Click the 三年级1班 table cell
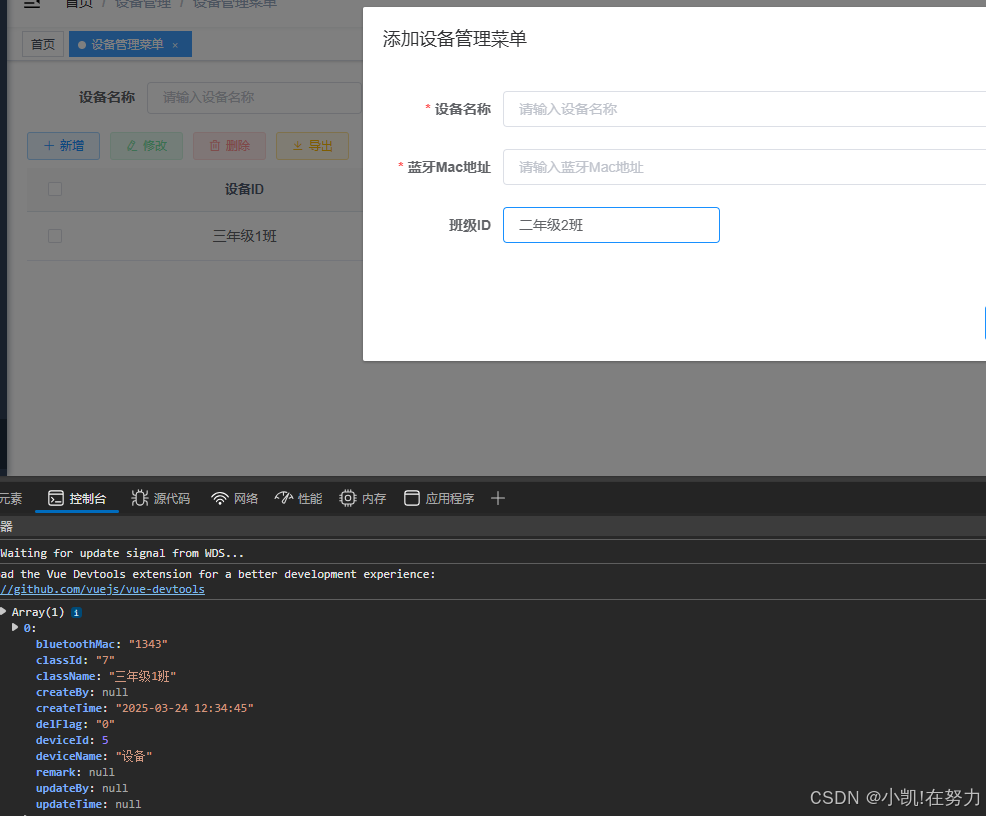This screenshot has width=986, height=816. coord(244,236)
